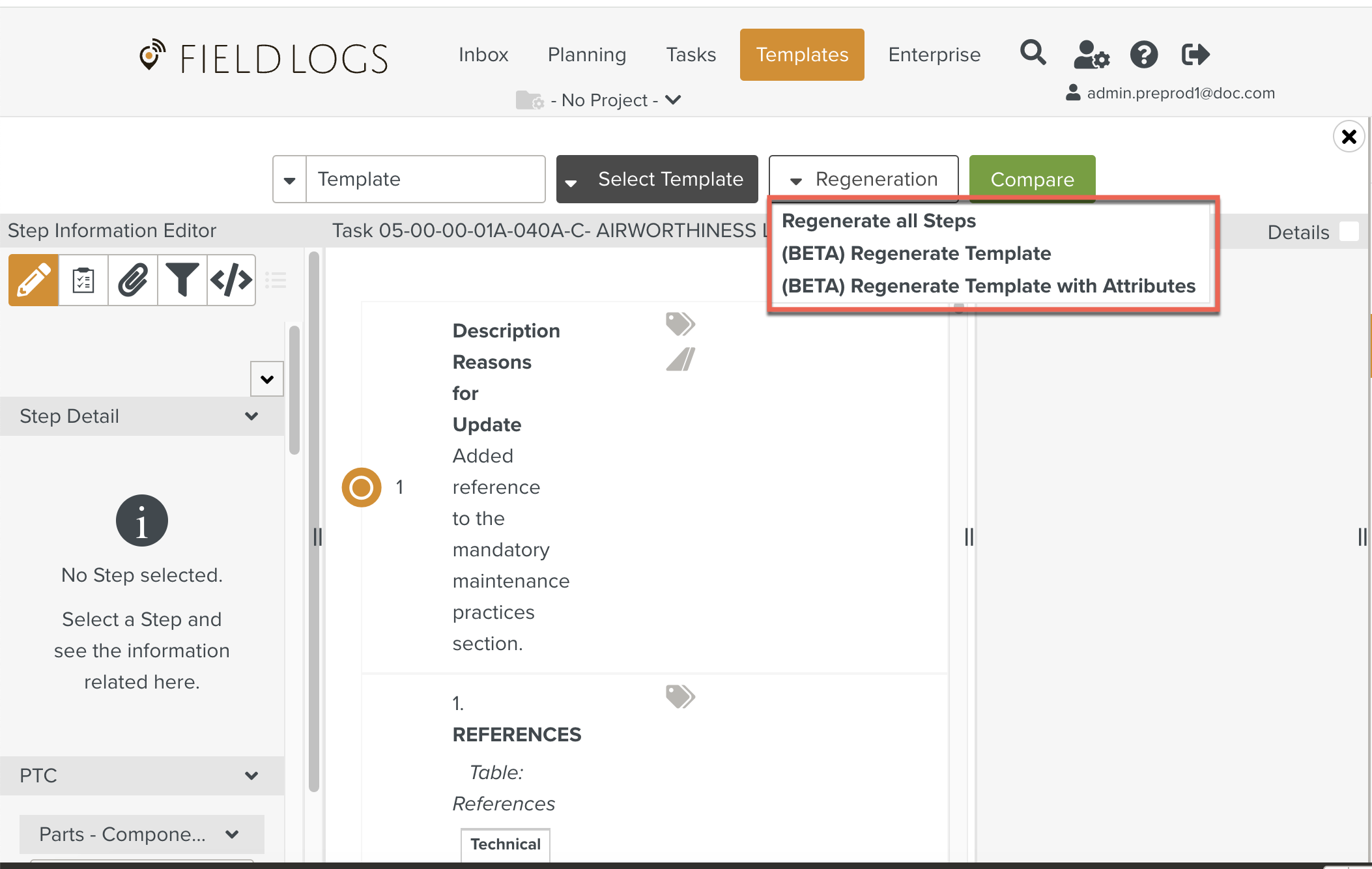Screen dimensions: 1372x869
Task: Open user settings gear icon
Action: point(1091,55)
